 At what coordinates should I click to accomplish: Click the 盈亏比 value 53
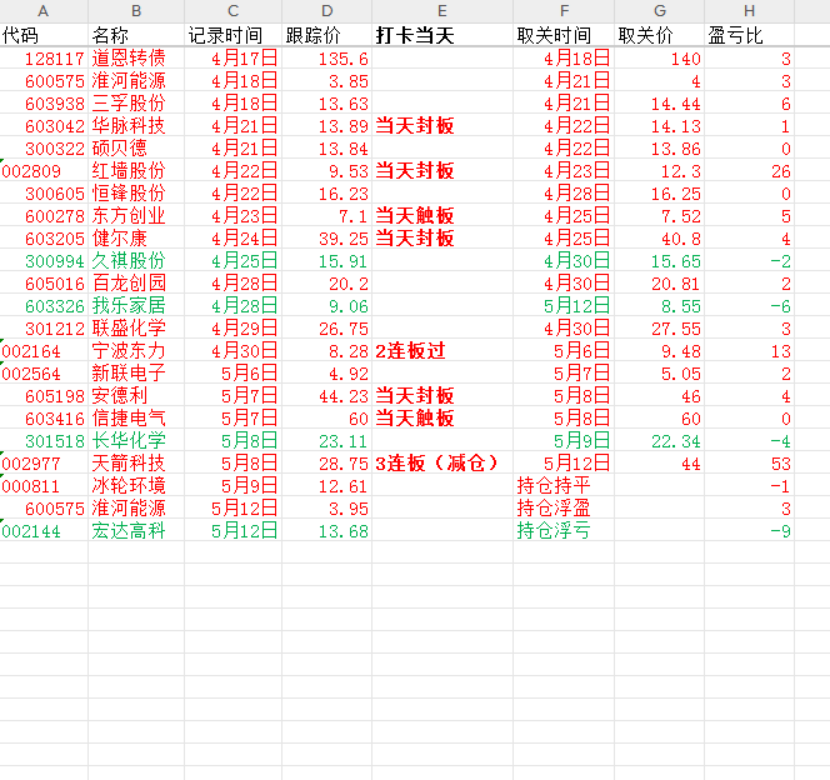tap(749, 463)
